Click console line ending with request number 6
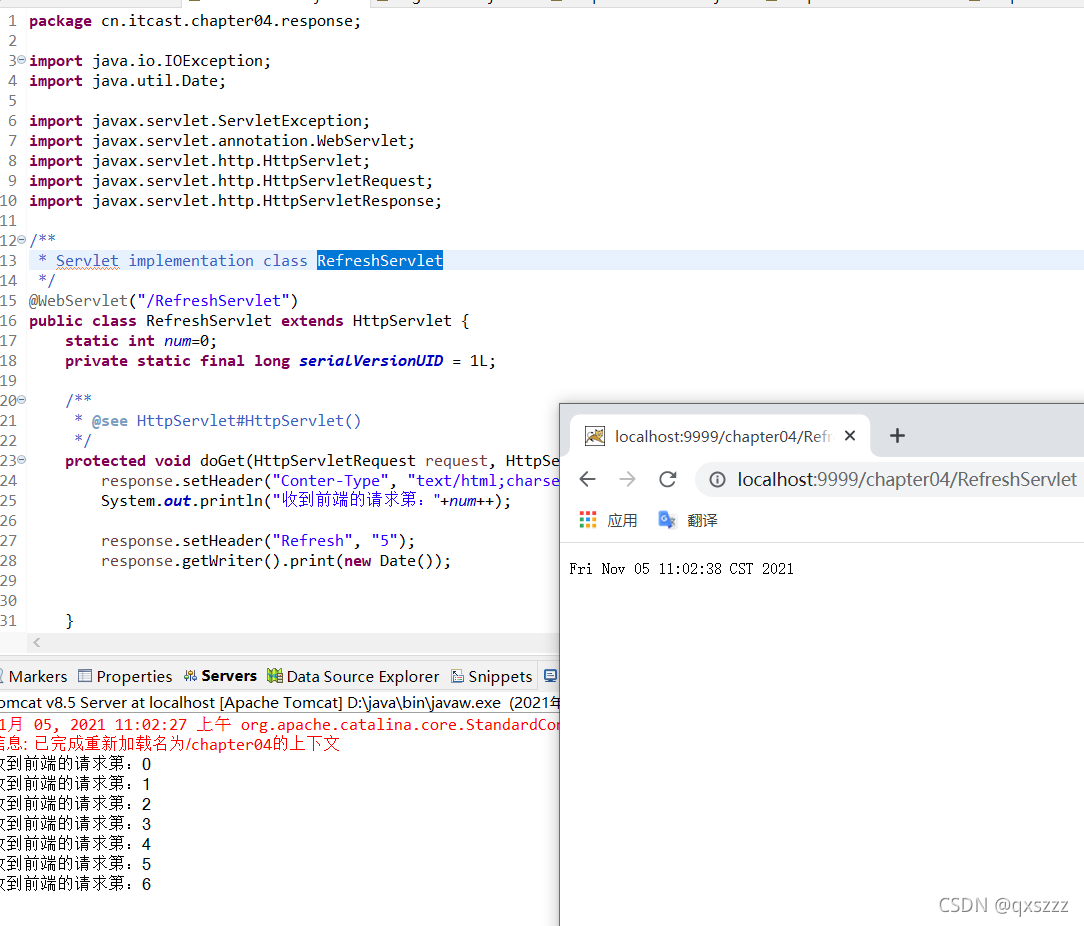The image size is (1084, 926). [75, 884]
